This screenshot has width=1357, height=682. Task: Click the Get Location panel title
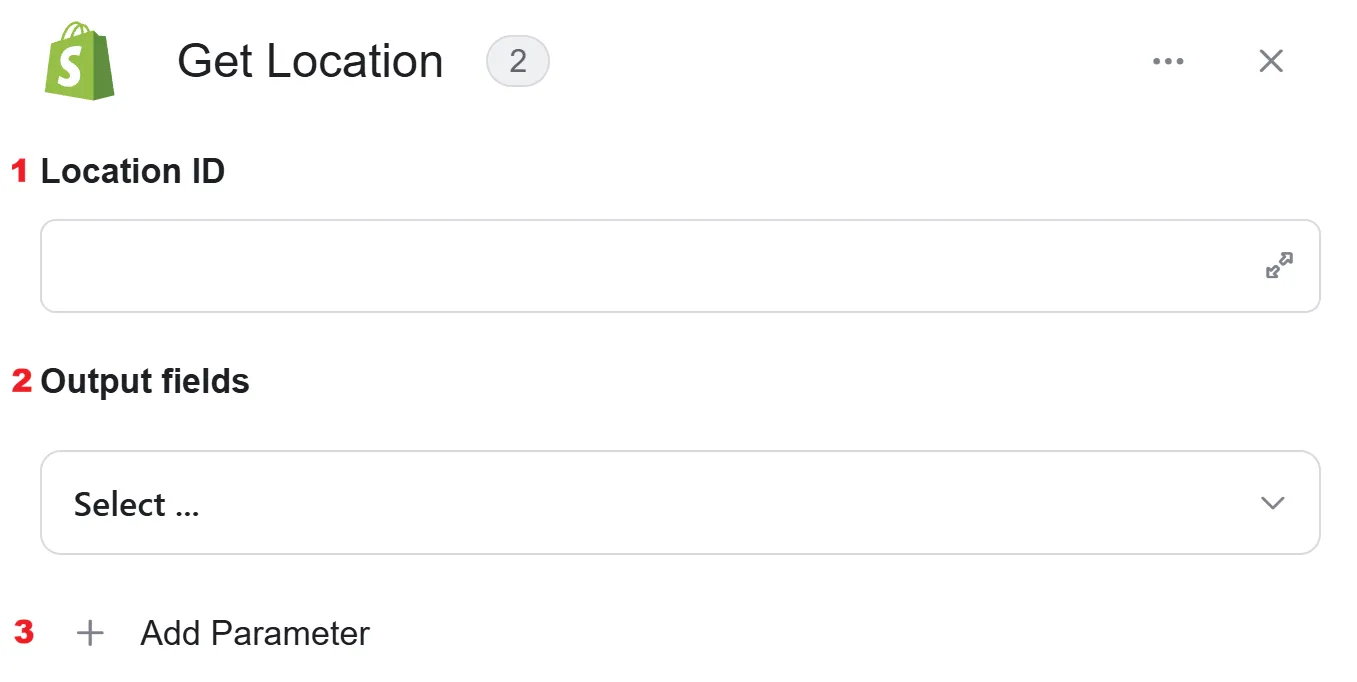click(310, 61)
